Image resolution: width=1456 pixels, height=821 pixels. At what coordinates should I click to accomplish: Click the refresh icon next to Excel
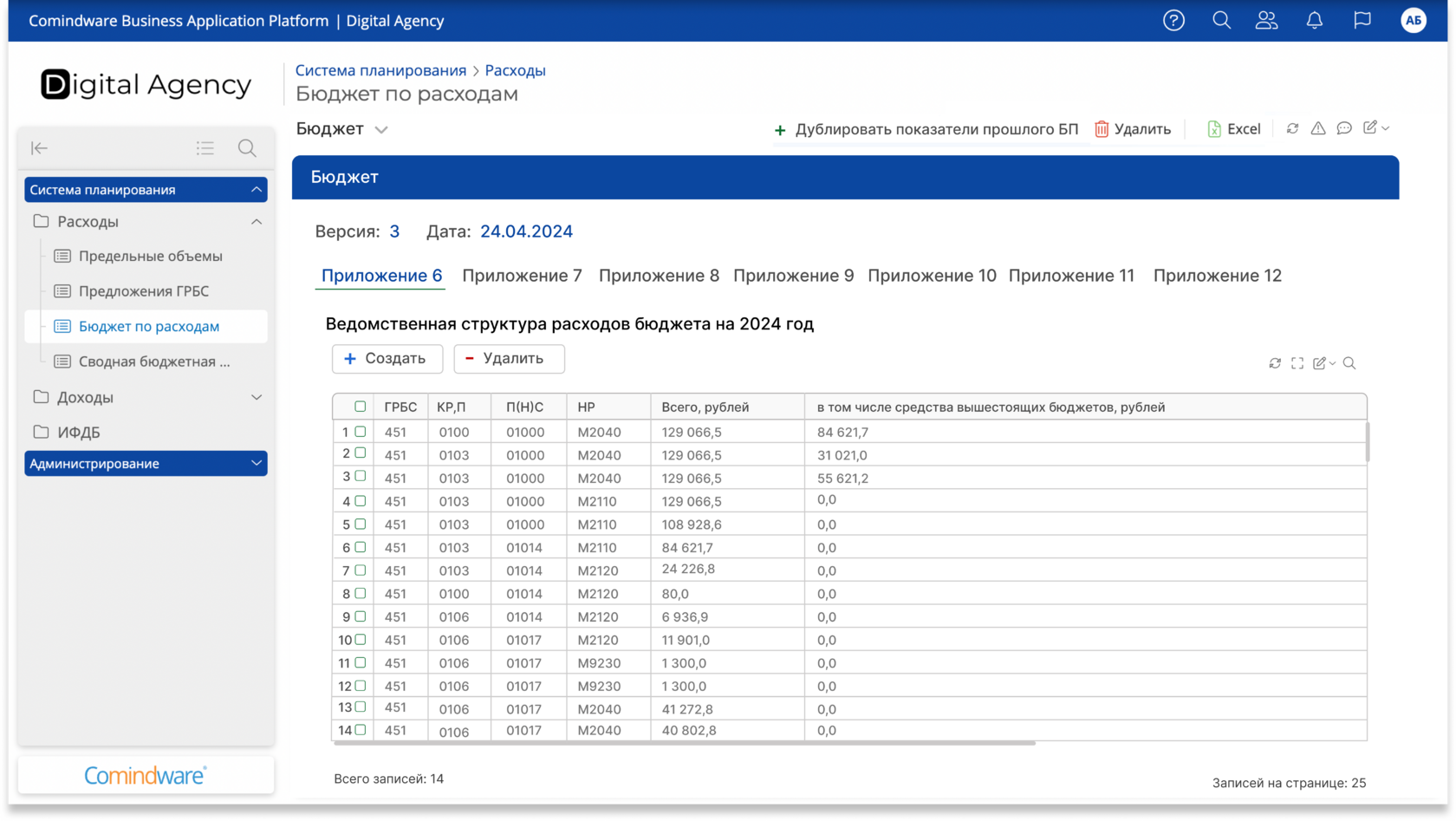(x=1292, y=128)
